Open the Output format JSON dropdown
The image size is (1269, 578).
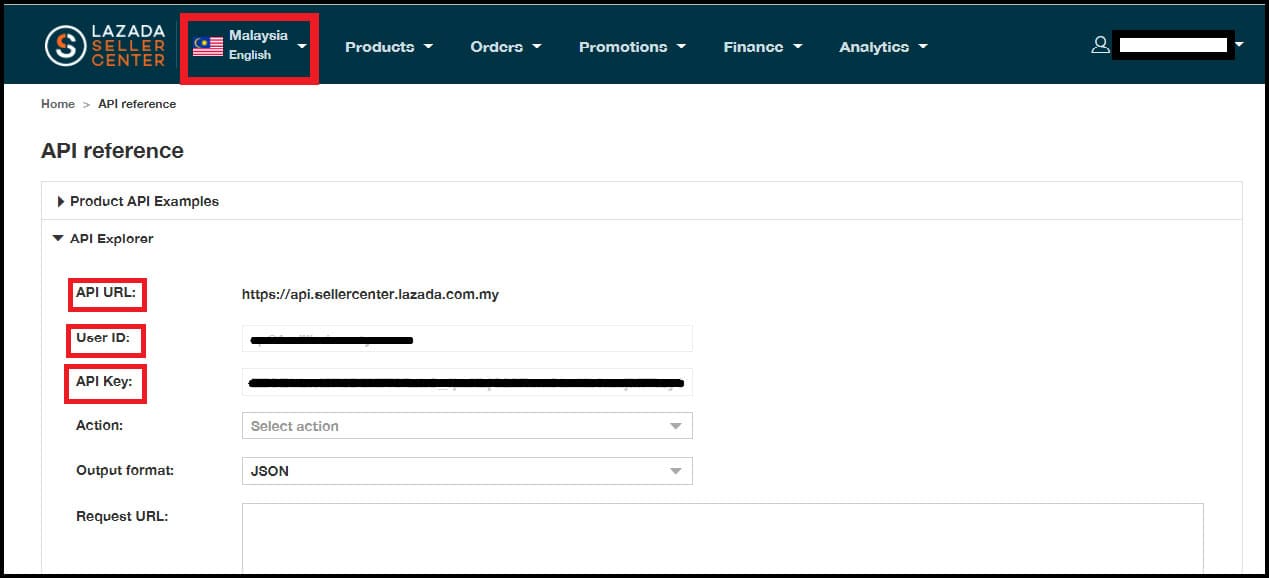click(x=467, y=471)
